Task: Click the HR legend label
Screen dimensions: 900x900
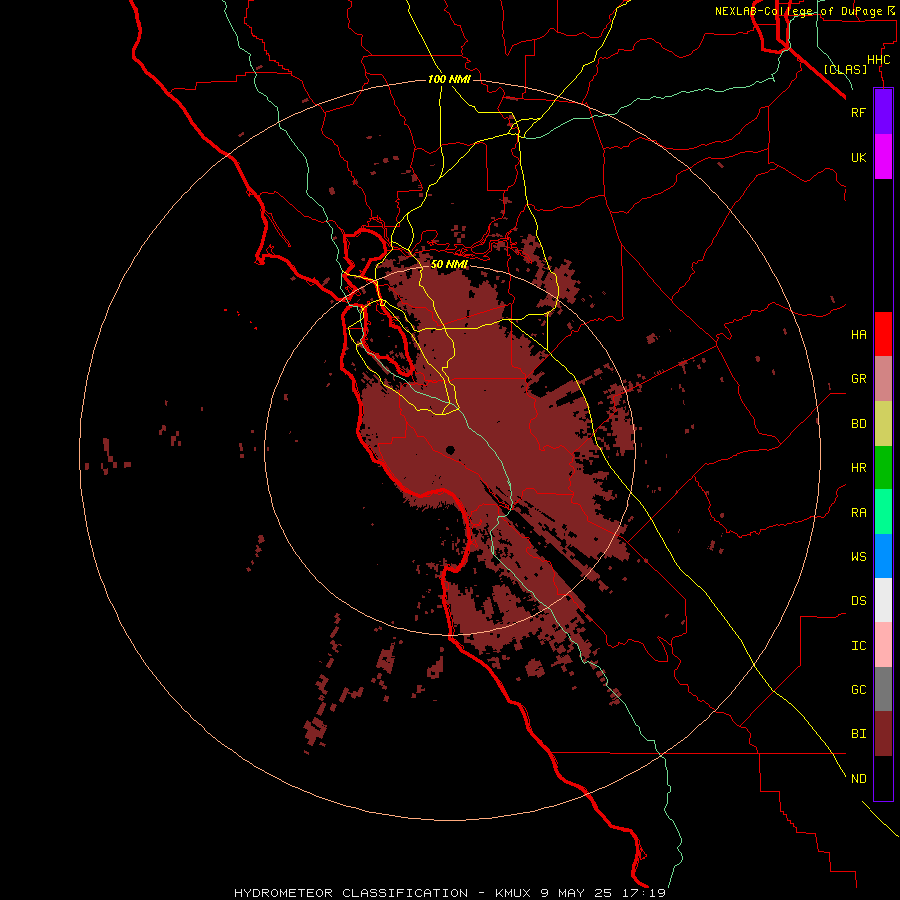Action: pos(858,468)
